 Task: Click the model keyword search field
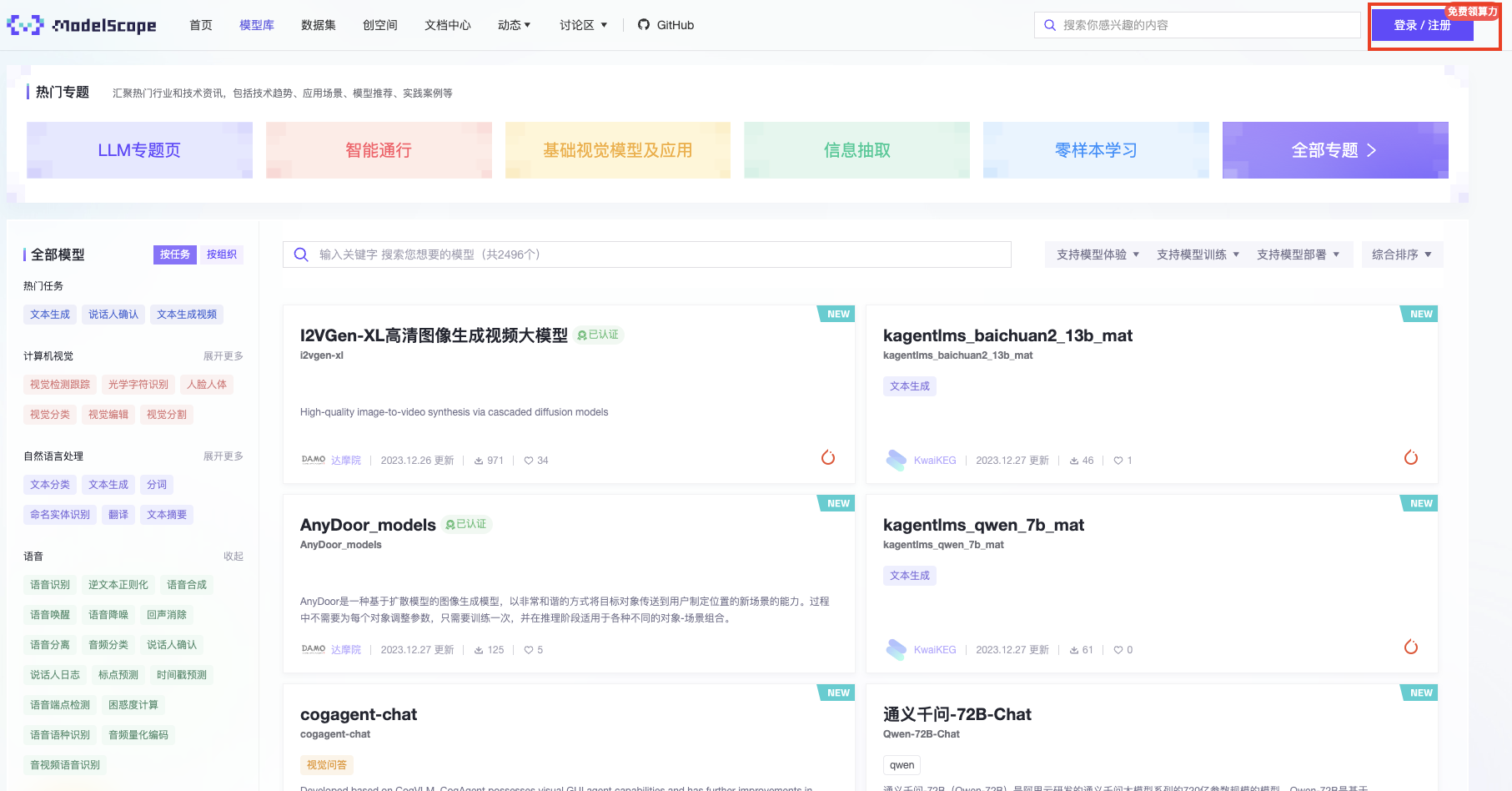[x=647, y=254]
